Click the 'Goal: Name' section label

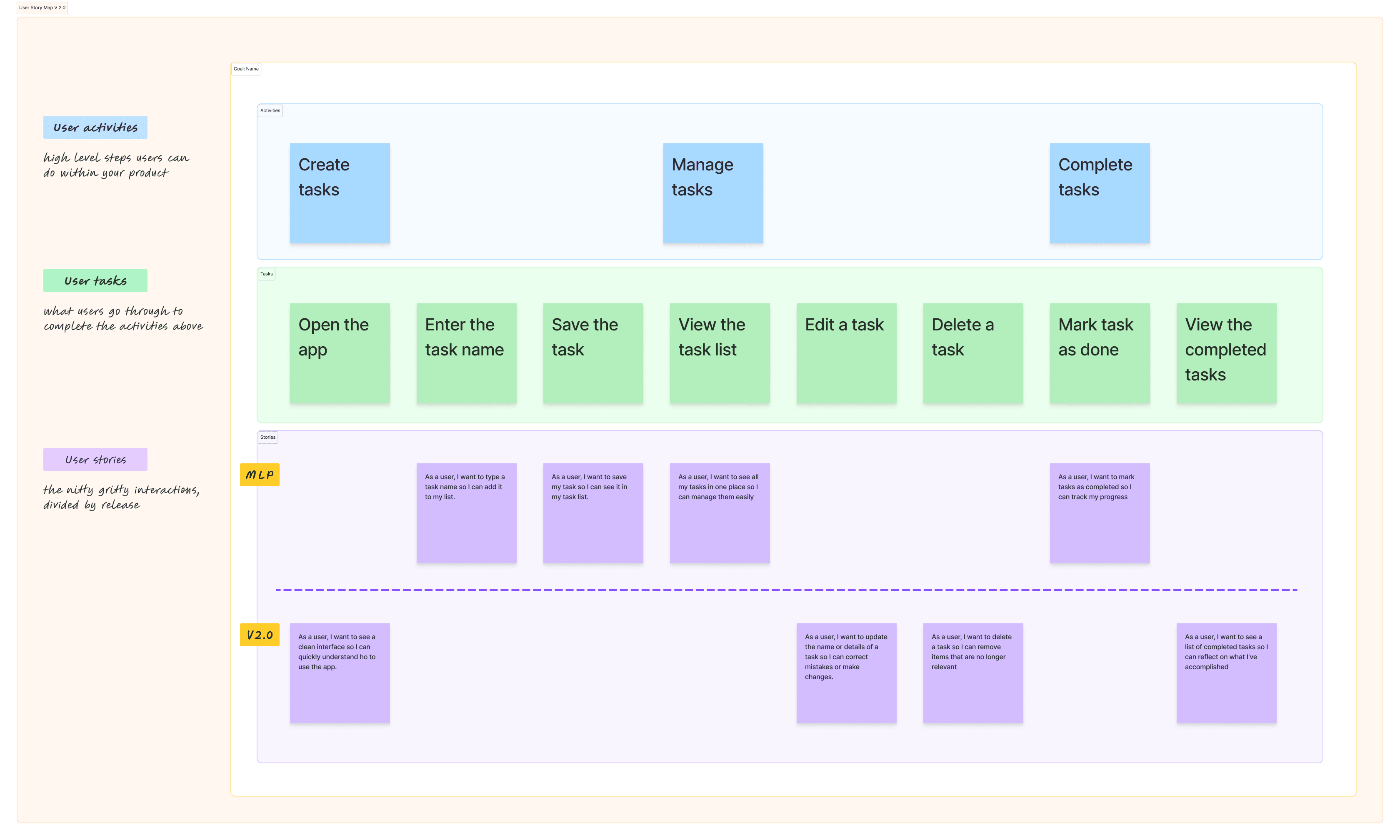[246, 69]
